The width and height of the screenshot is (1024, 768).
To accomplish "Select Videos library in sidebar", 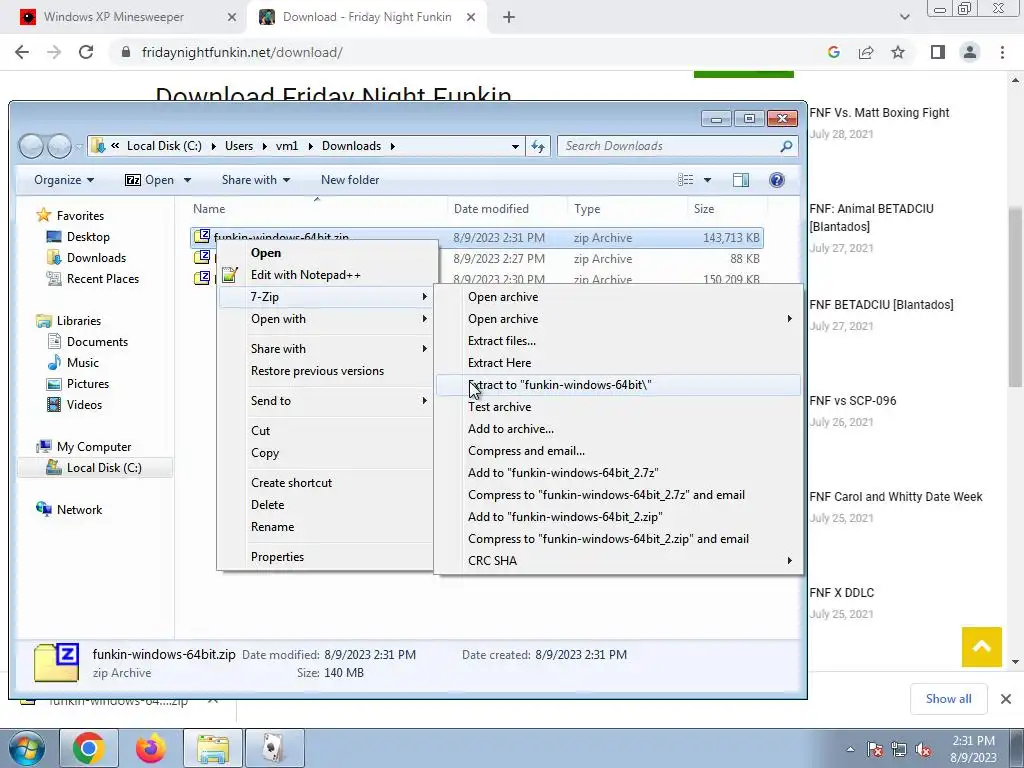I will tap(84, 404).
